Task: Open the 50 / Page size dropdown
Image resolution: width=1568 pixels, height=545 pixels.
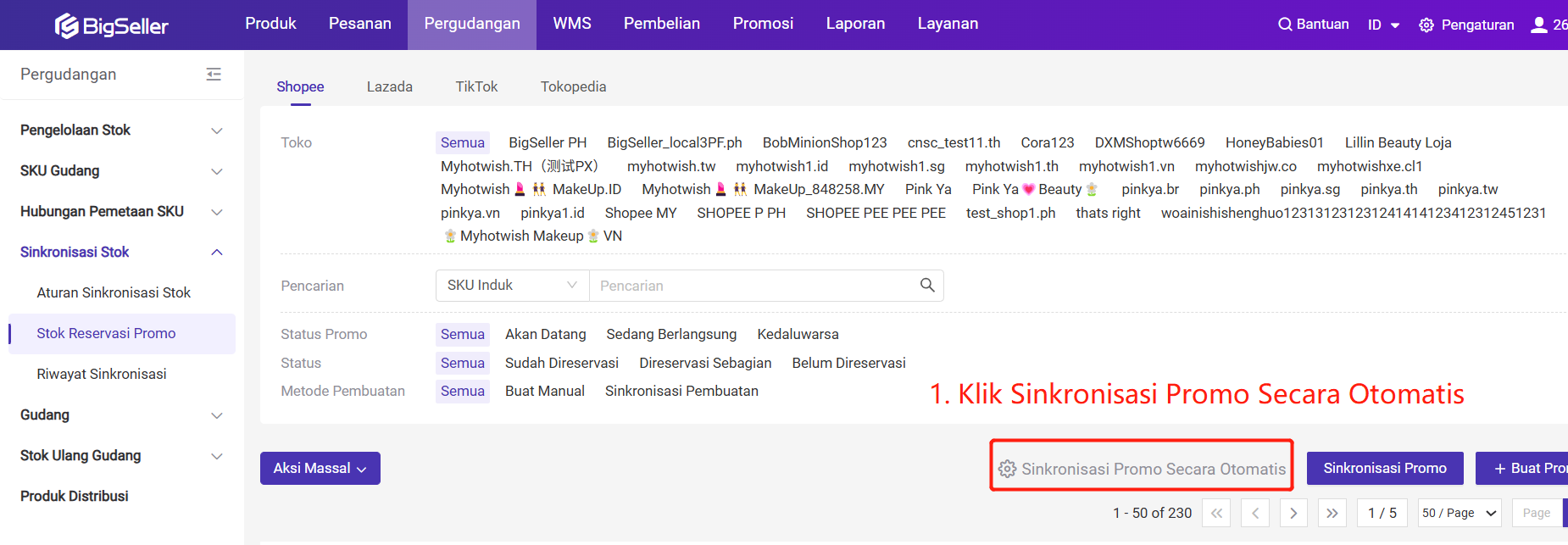Action: pos(1460,513)
